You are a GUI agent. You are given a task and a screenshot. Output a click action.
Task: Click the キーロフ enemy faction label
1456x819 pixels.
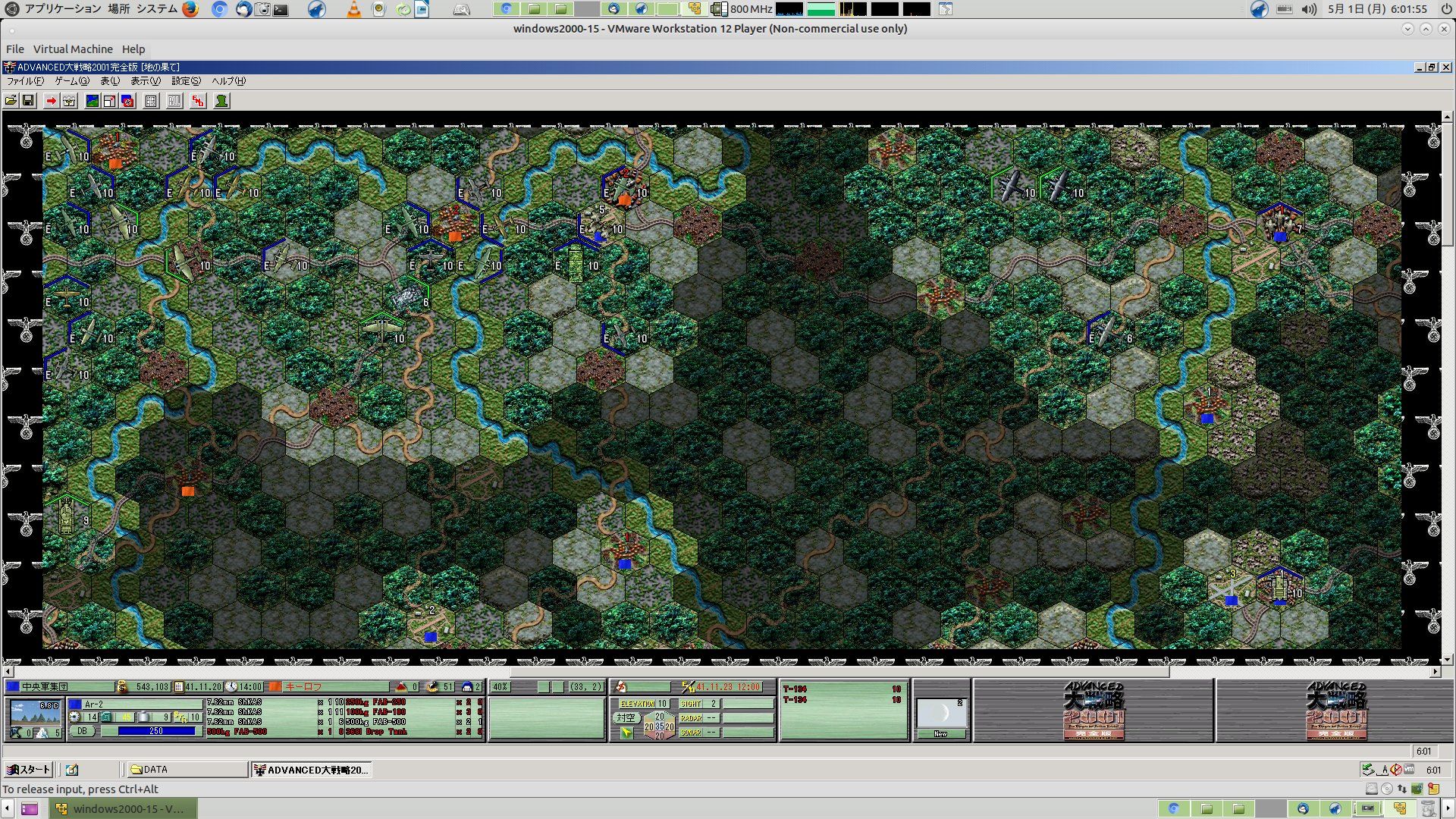point(303,687)
